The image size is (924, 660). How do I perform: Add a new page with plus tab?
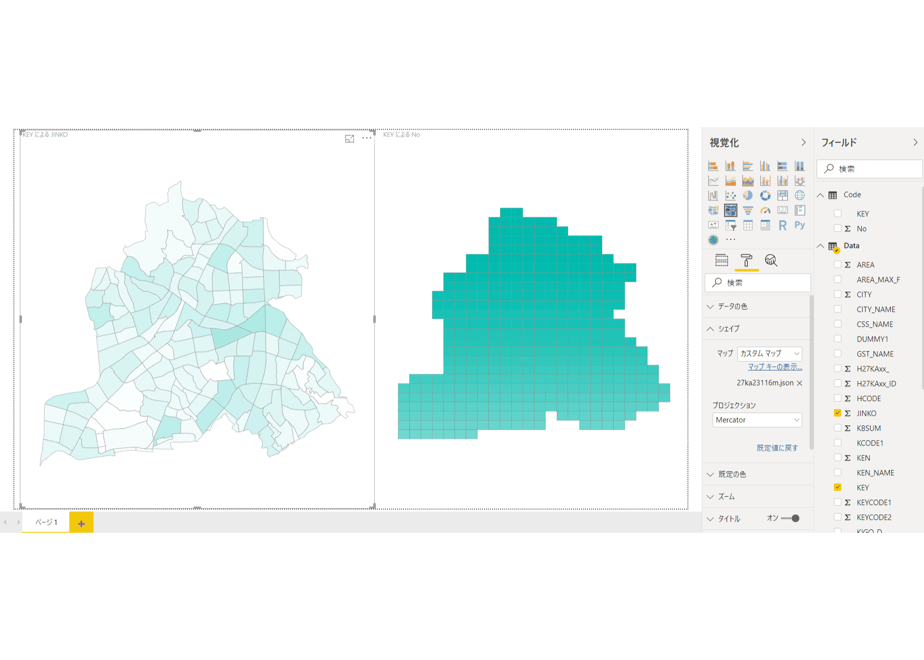81,523
